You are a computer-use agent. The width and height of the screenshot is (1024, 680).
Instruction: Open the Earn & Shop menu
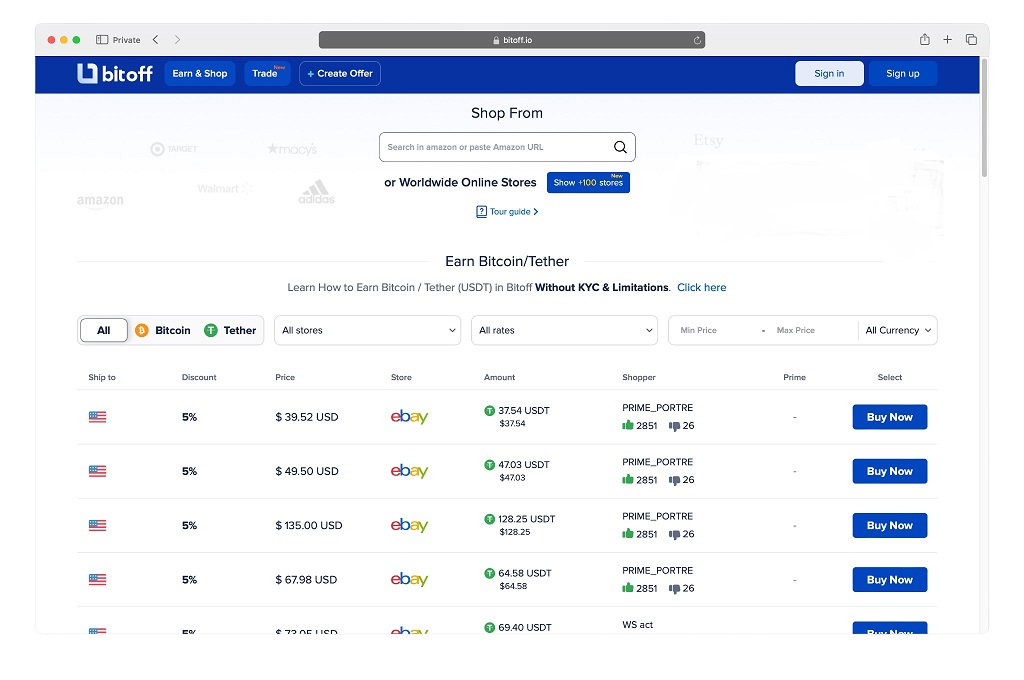click(200, 73)
